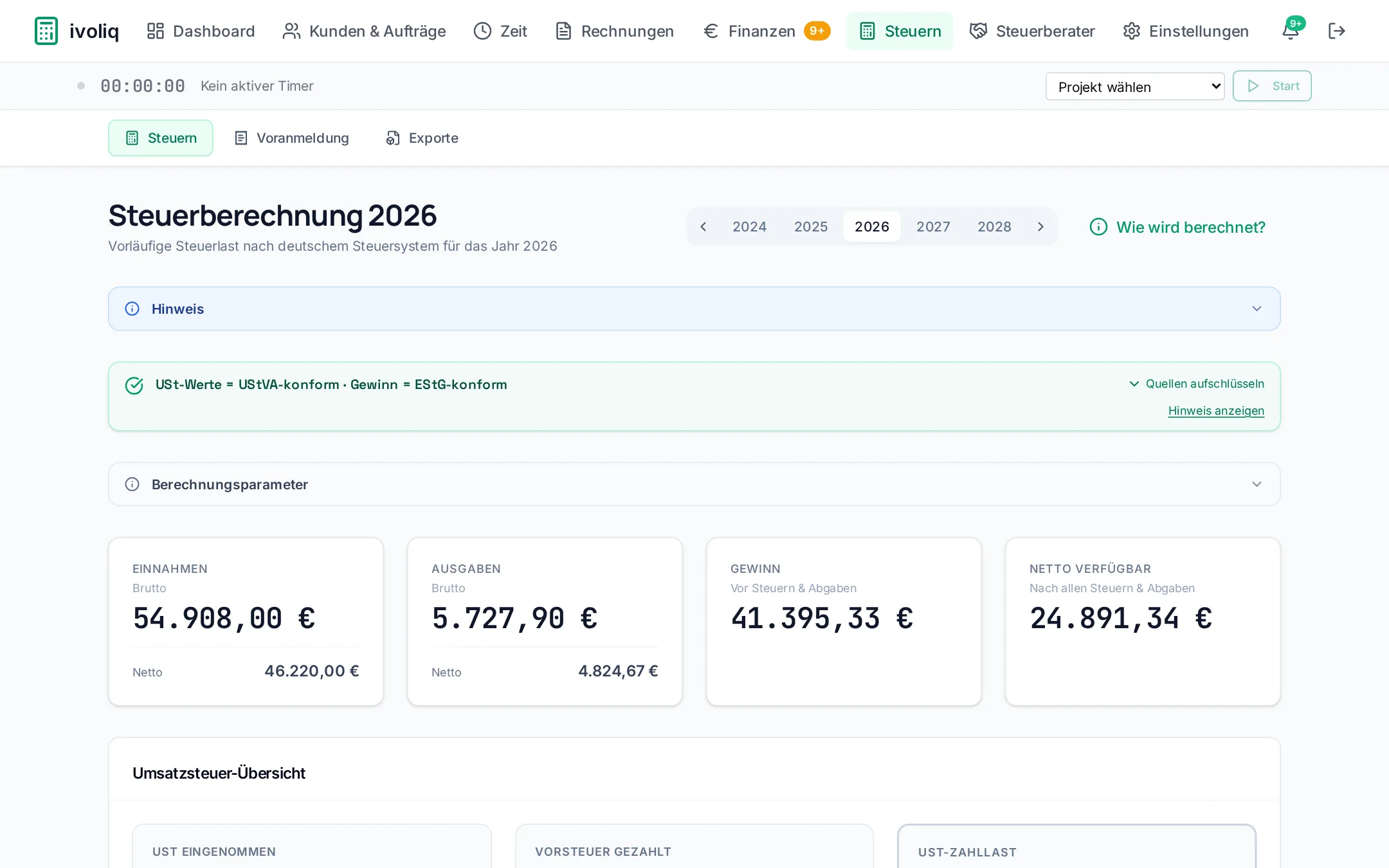Go to next years with right chevron

coord(1040,226)
